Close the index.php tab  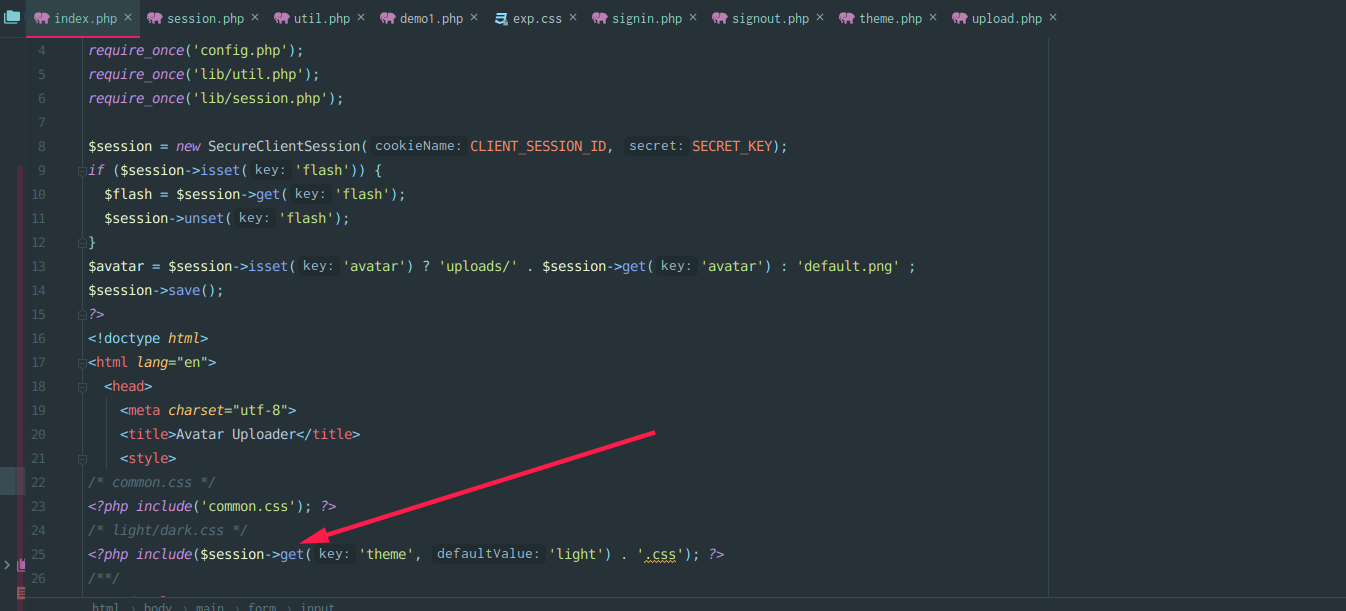128,18
